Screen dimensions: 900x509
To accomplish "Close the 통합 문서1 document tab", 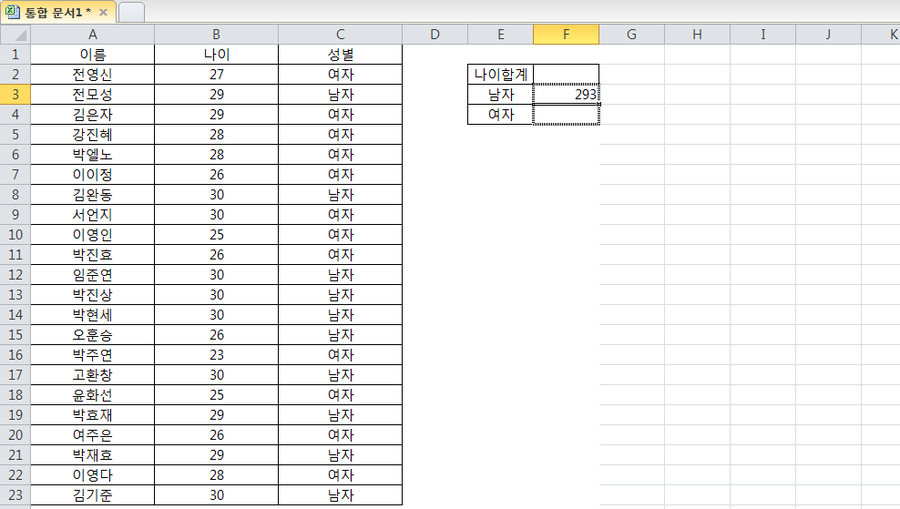I will tap(103, 12).
